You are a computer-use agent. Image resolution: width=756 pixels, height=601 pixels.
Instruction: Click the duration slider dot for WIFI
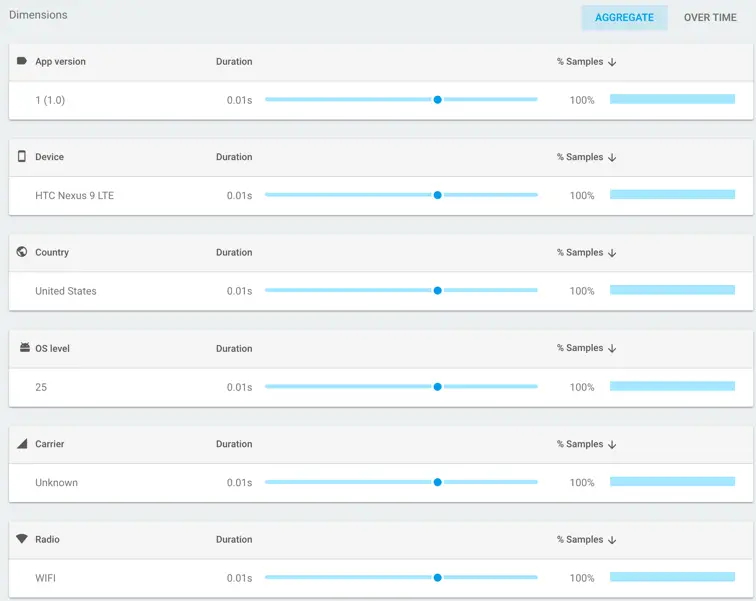(437, 578)
